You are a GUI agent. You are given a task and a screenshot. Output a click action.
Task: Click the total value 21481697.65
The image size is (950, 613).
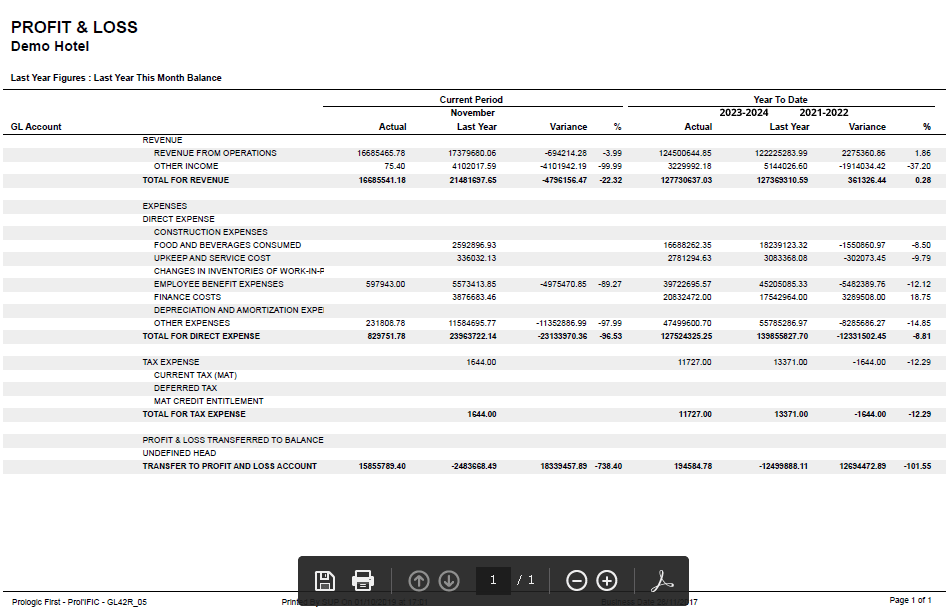click(x=473, y=180)
